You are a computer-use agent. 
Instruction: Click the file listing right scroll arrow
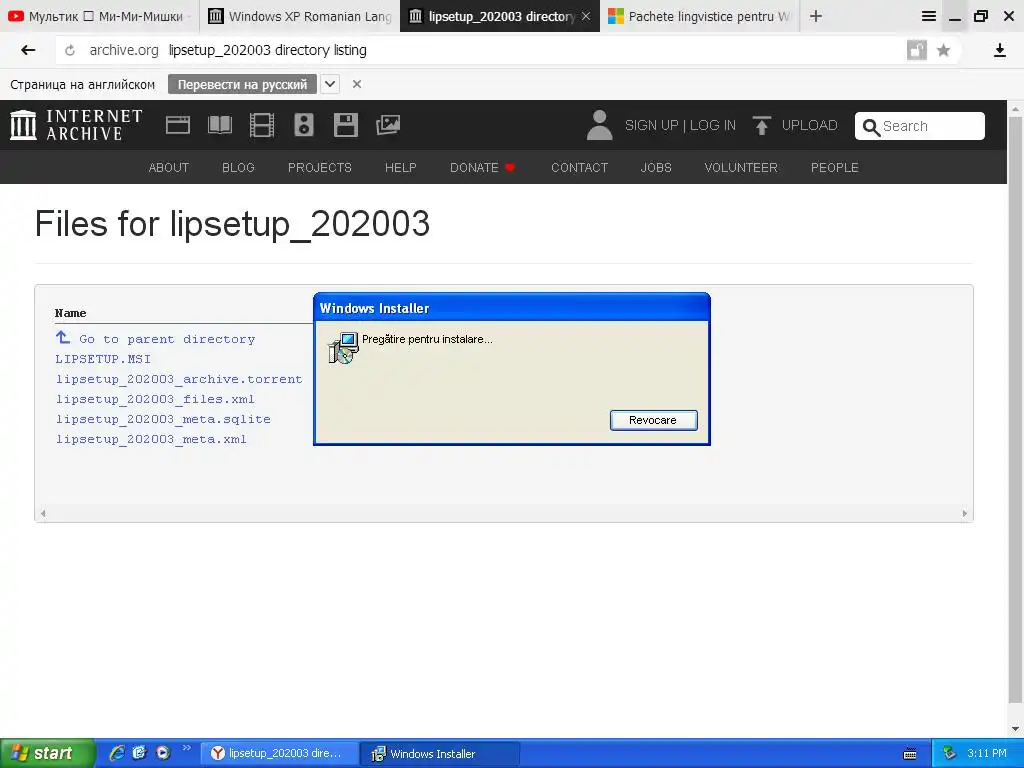[965, 513]
